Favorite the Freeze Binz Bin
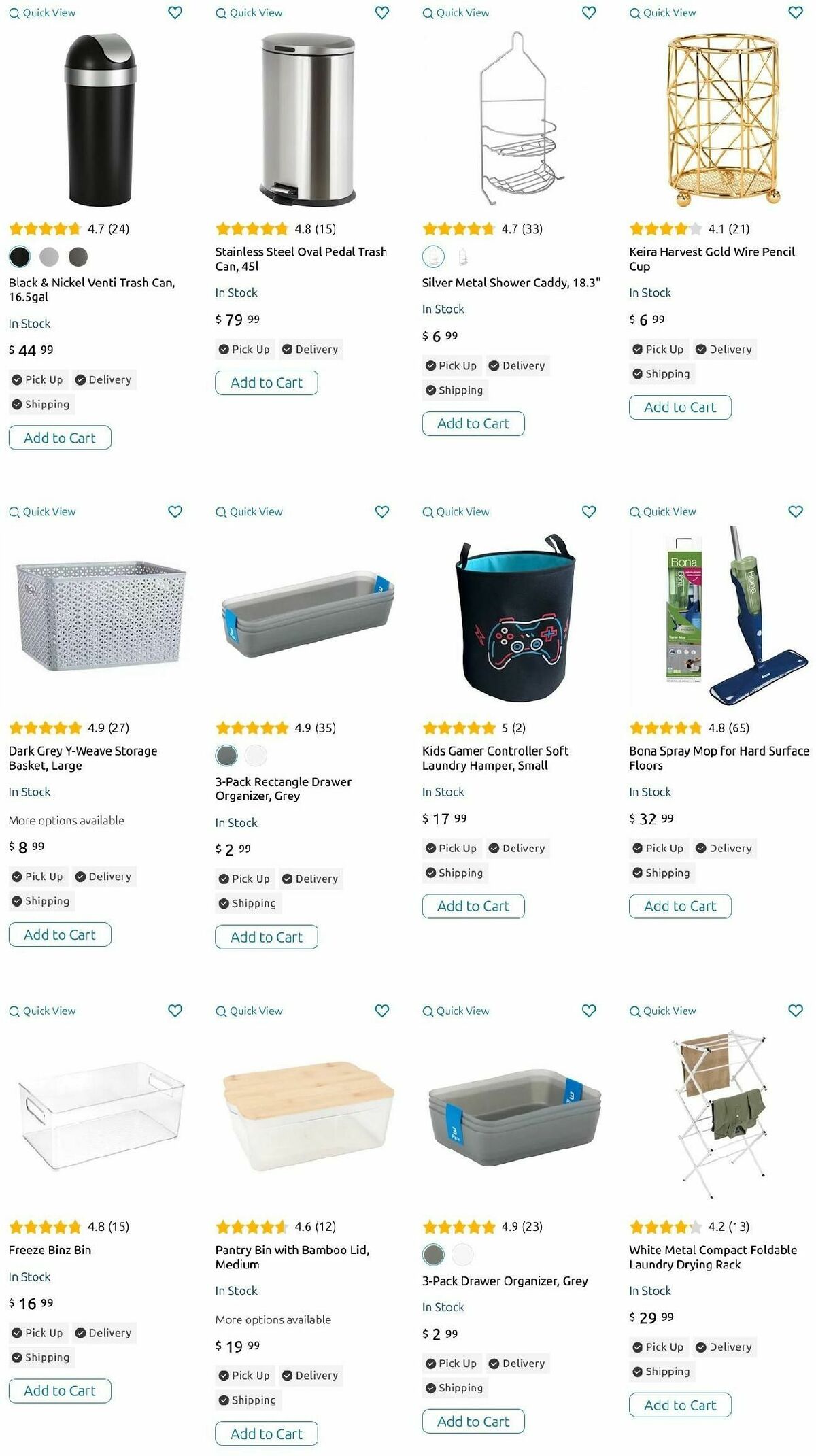The height and width of the screenshot is (1456, 816). (x=175, y=1011)
